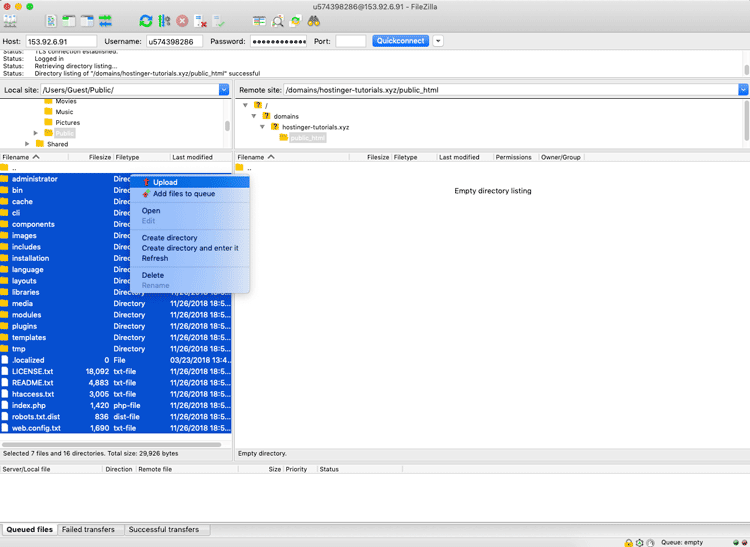Click into the Port input field
The height and width of the screenshot is (547, 750).
tap(350, 41)
